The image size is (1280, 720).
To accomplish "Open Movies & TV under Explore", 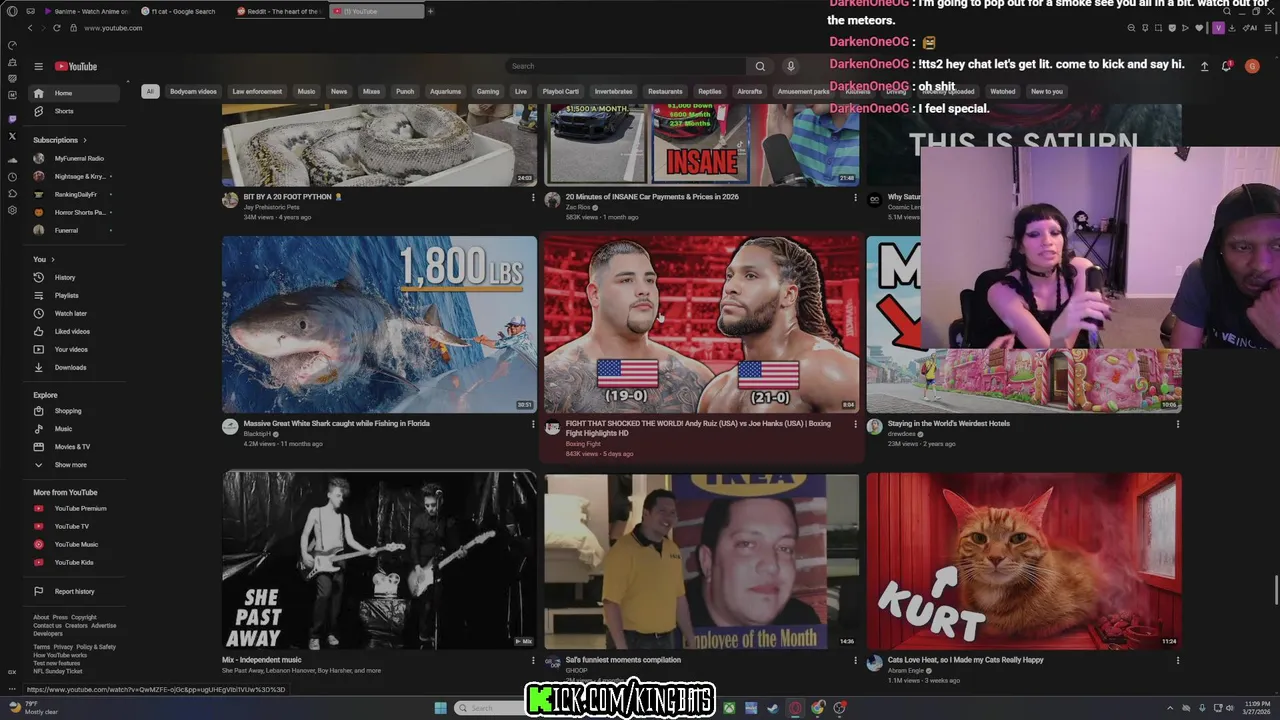I will tap(72, 447).
